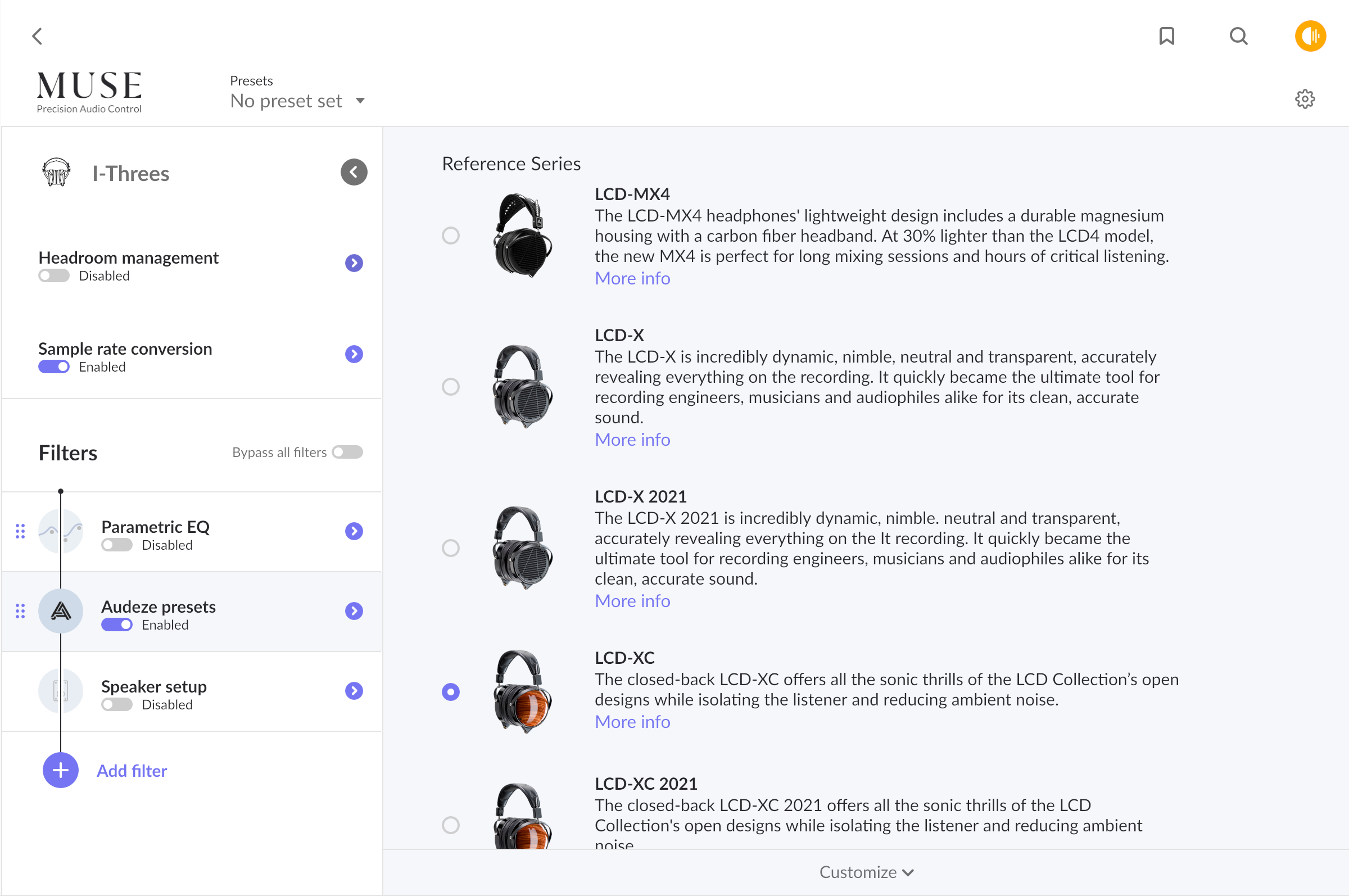This screenshot has height=896, width=1349.
Task: Click the Audeze logo filter icon
Action: [61, 611]
